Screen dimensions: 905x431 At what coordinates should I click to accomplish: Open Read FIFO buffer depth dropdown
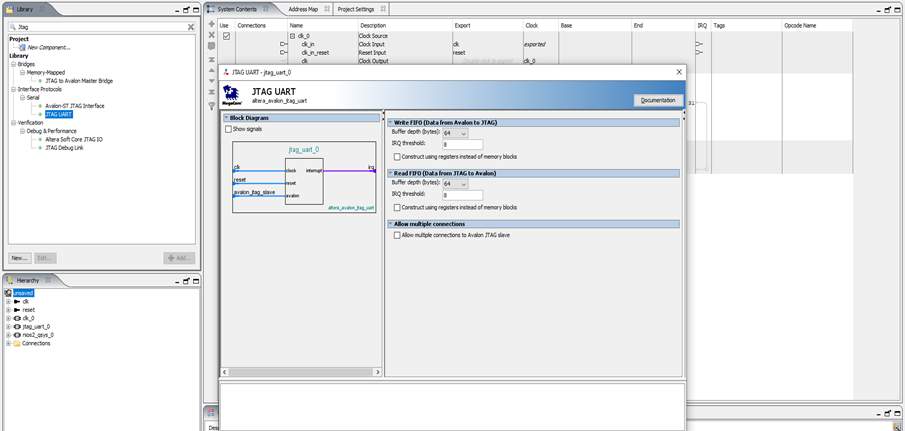tap(455, 184)
